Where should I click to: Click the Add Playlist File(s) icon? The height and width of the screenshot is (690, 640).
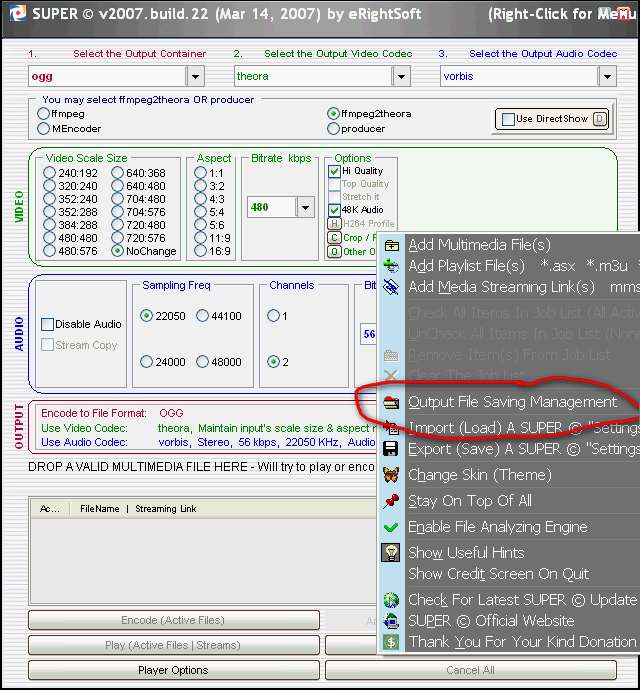pyautogui.click(x=391, y=265)
